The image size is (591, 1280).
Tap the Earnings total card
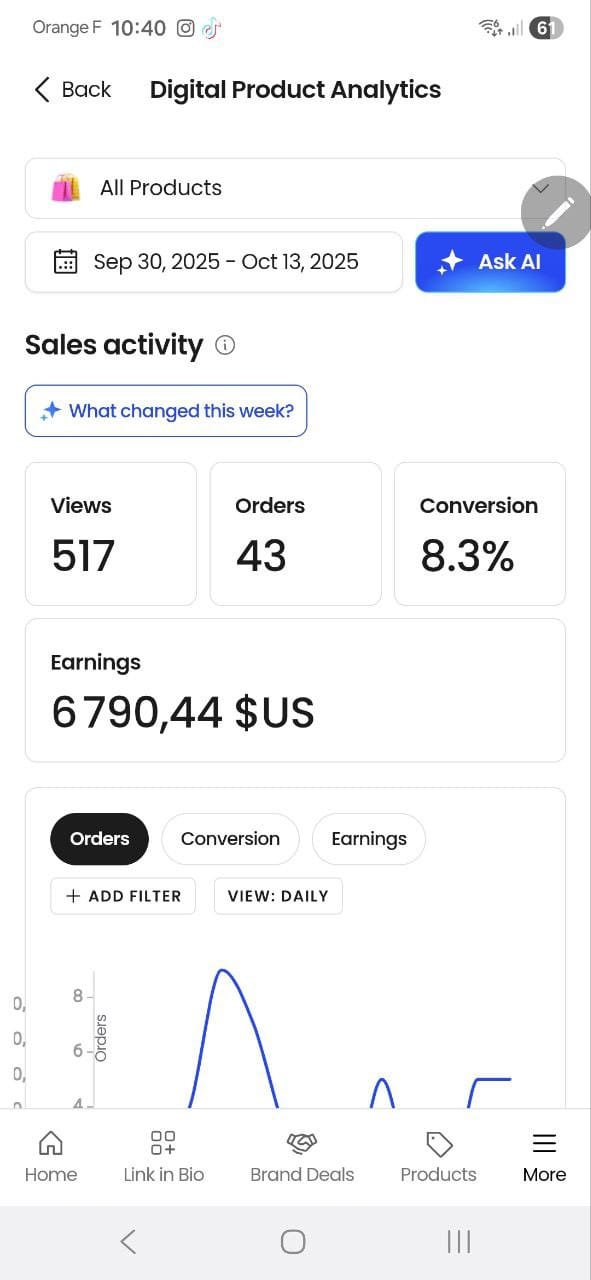tap(295, 690)
